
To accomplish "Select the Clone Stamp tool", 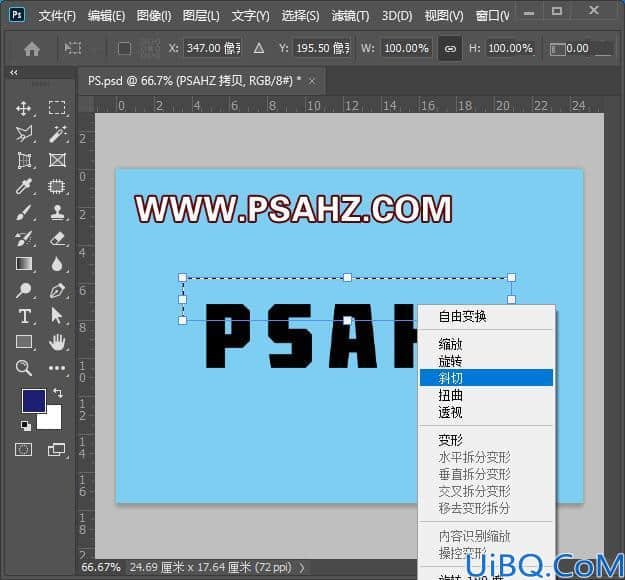I will pyautogui.click(x=57, y=212).
